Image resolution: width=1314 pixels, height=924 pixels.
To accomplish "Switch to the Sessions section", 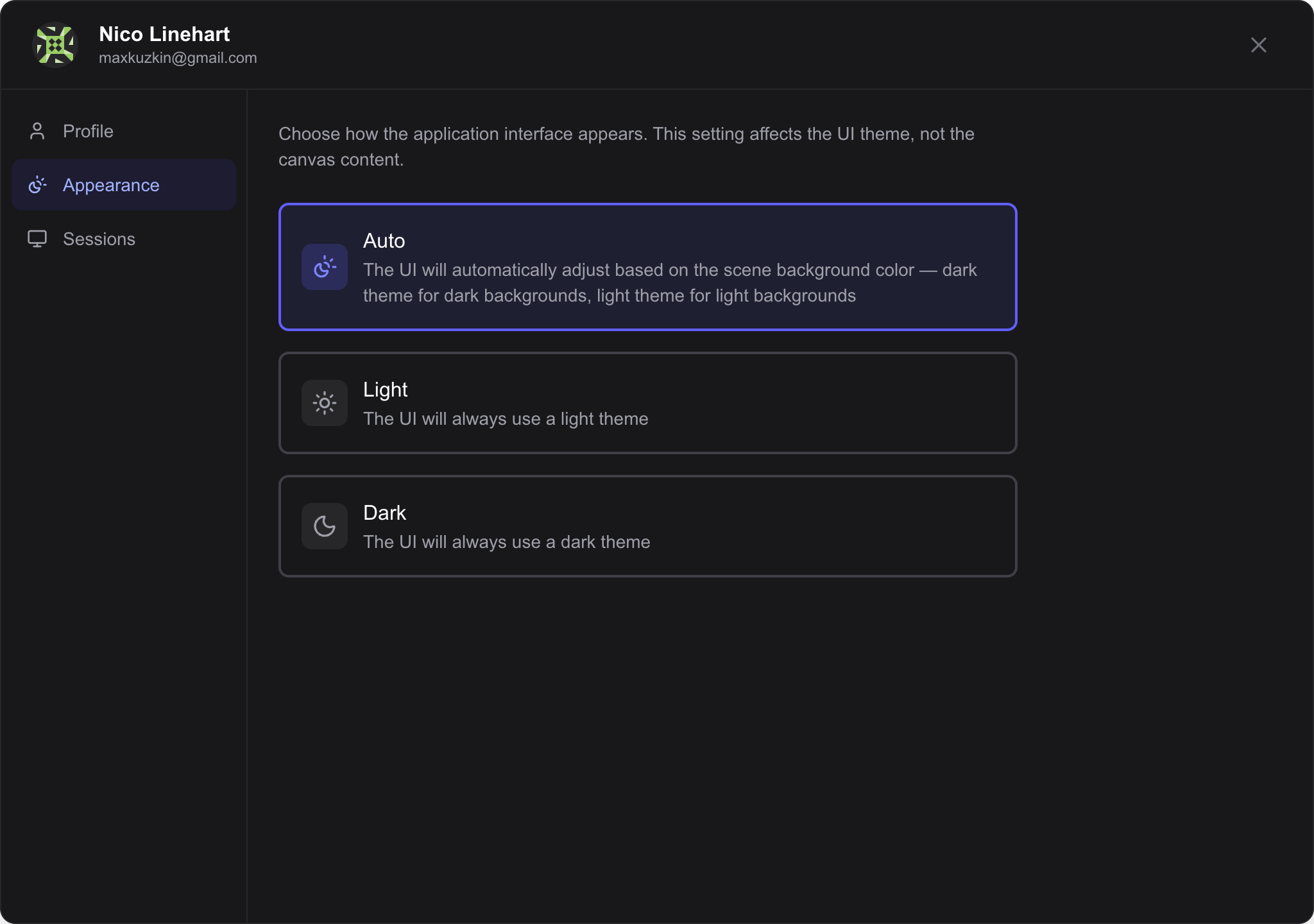I will pyautogui.click(x=99, y=239).
